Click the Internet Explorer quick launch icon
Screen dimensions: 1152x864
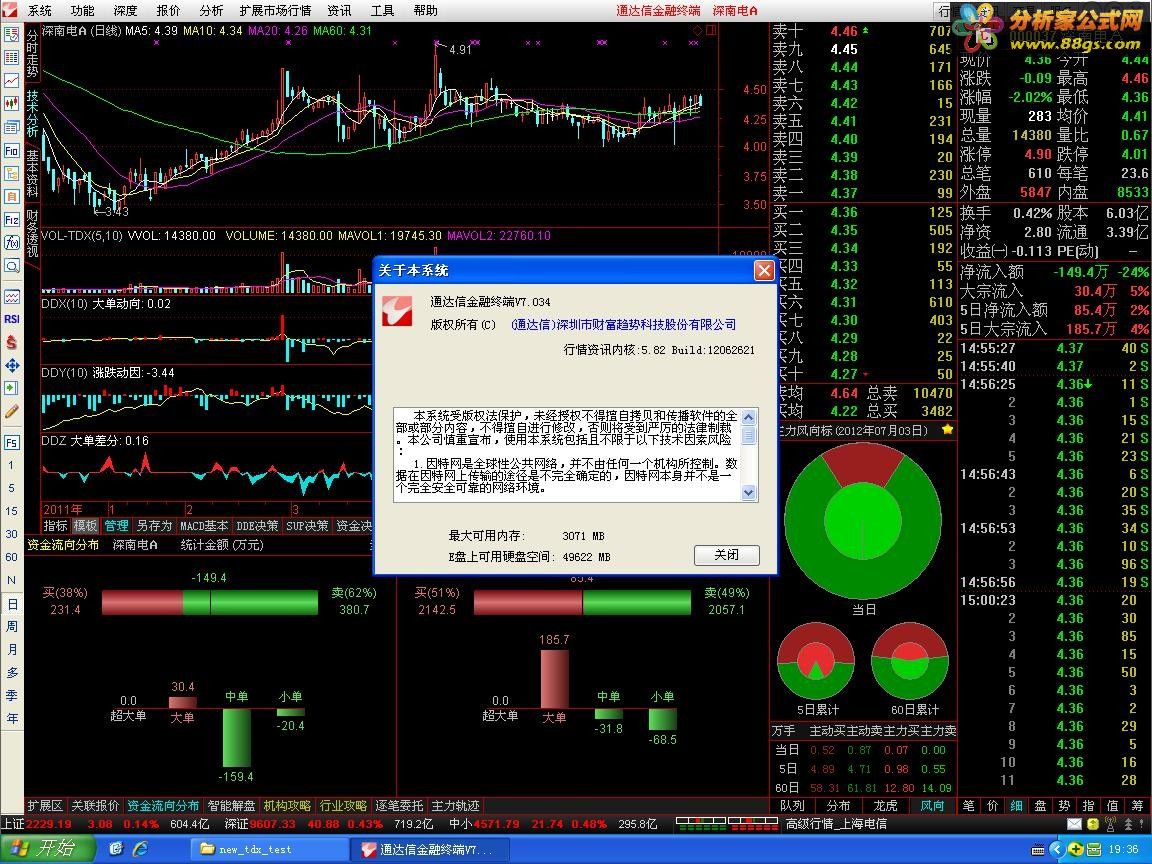coord(140,849)
